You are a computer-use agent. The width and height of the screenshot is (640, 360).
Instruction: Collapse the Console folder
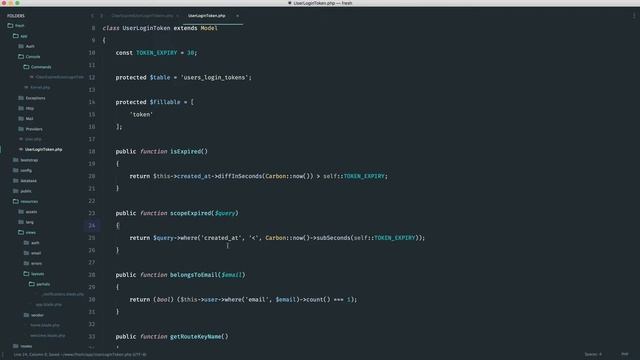[x=21, y=56]
